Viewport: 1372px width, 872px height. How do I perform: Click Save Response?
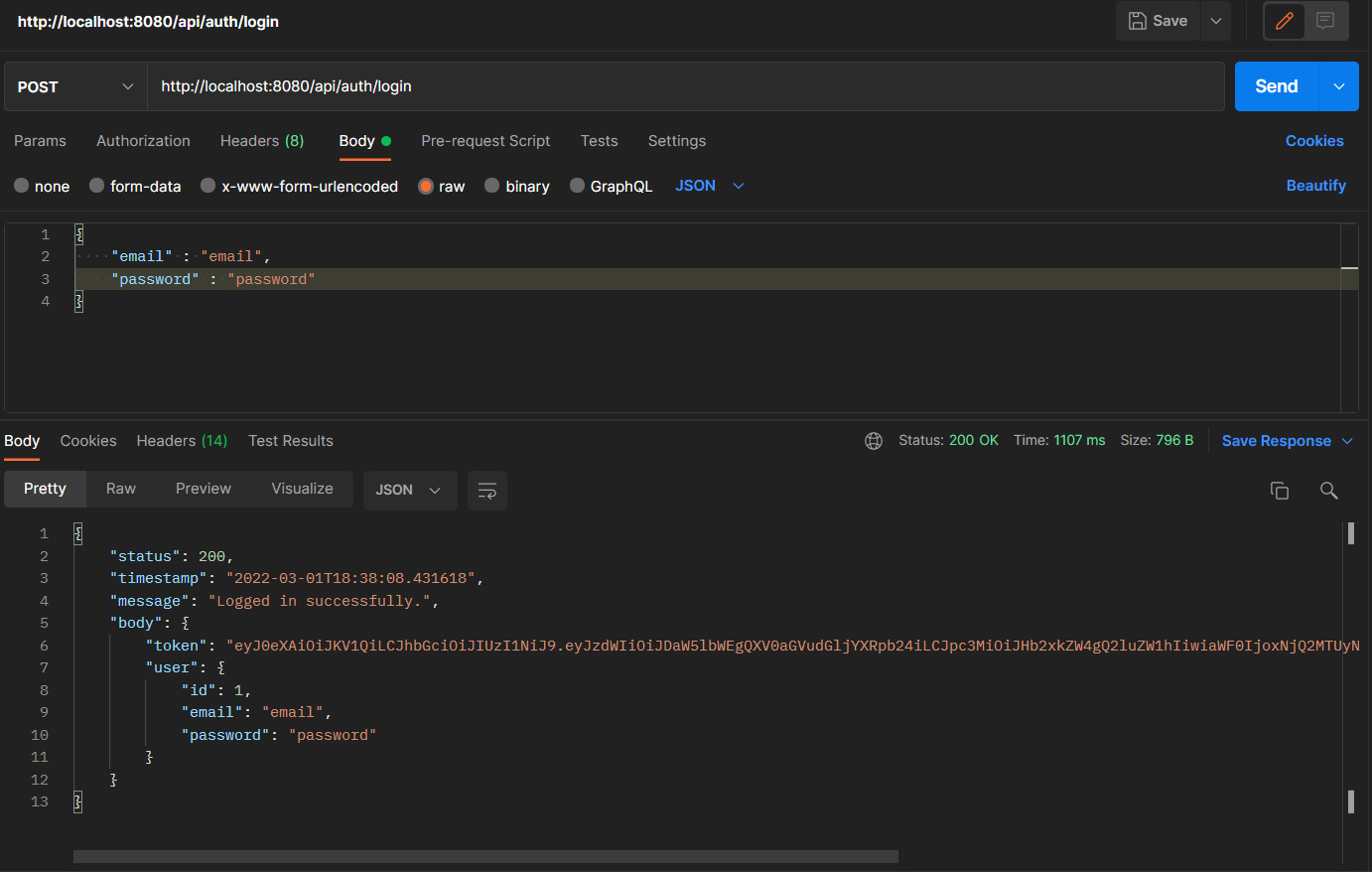click(x=1277, y=441)
